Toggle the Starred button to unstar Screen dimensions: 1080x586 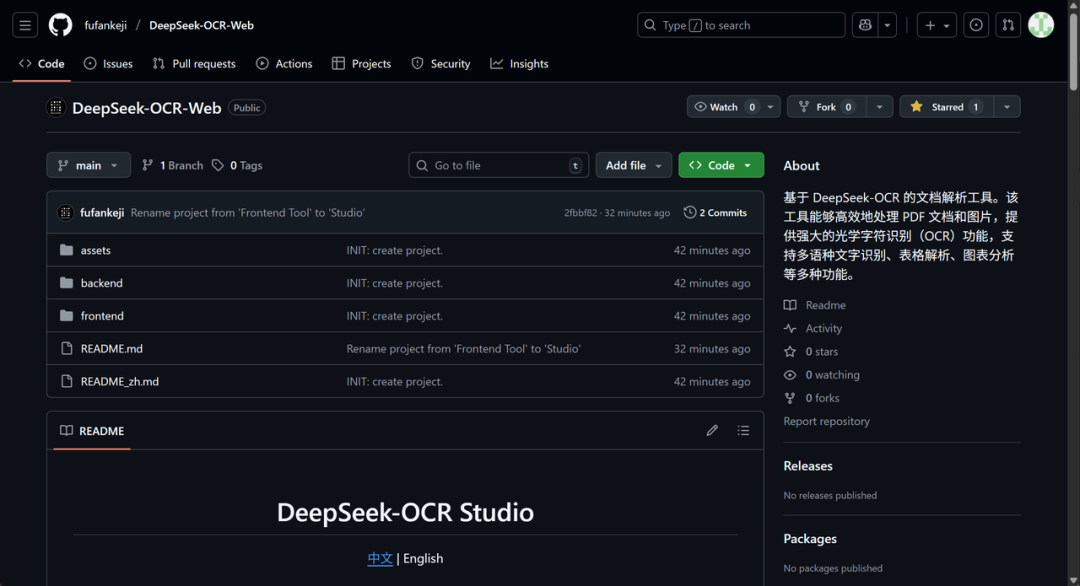tap(946, 107)
